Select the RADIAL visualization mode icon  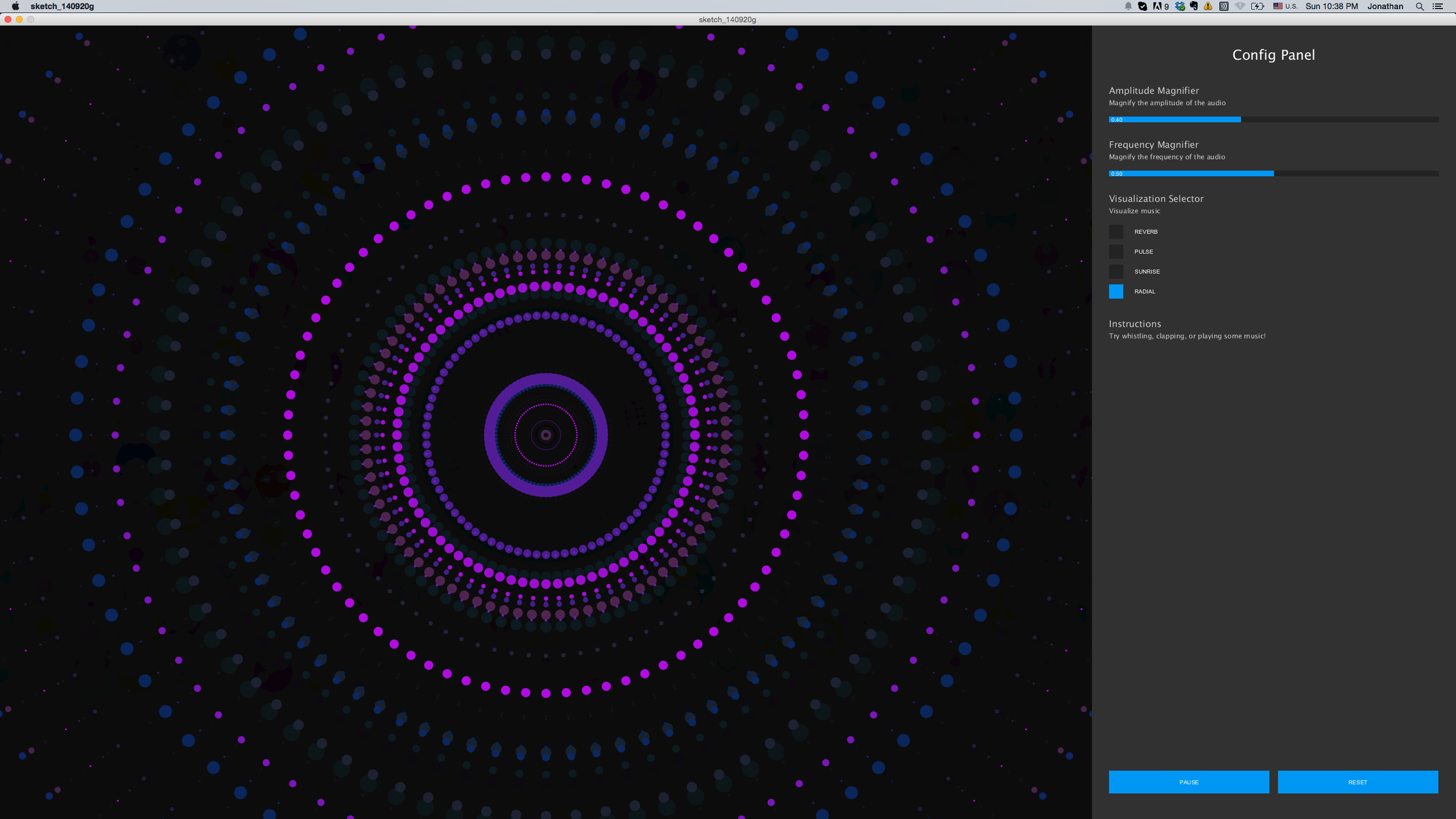coord(1116,291)
